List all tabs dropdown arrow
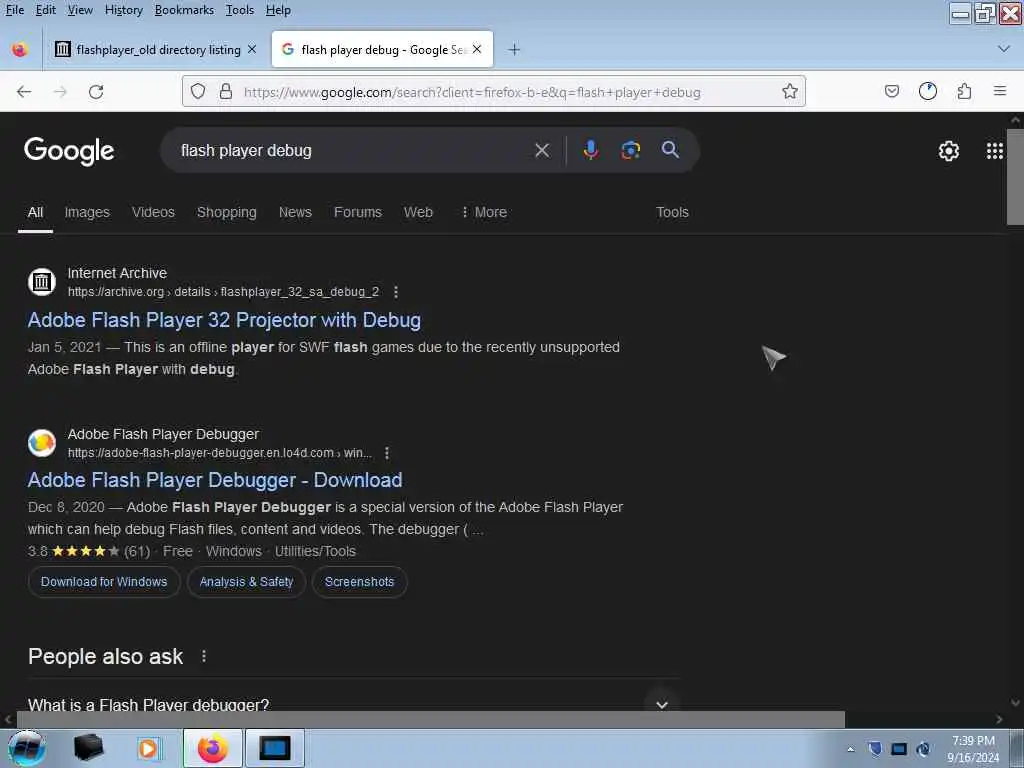Image resolution: width=1024 pixels, height=768 pixels. point(1004,49)
